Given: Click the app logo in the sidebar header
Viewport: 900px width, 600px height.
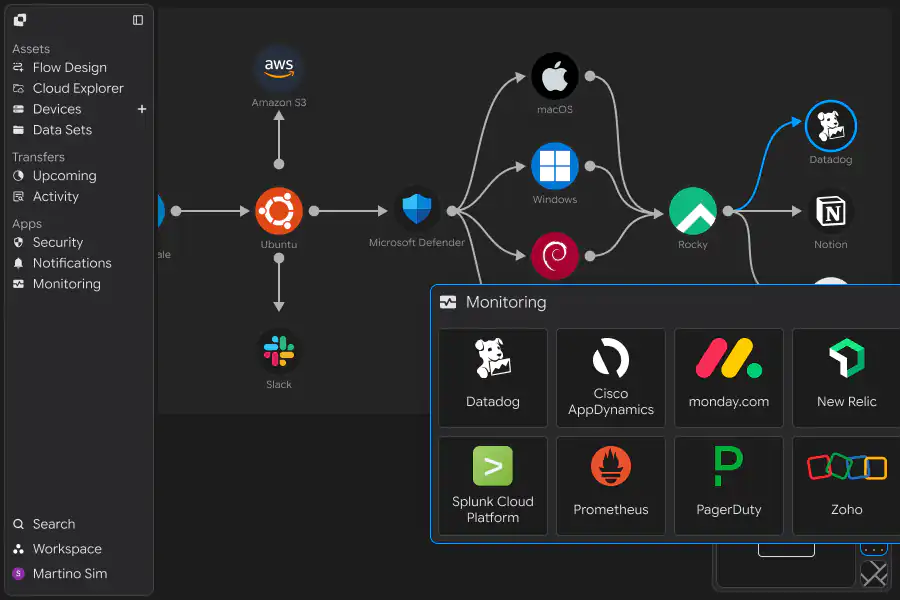Looking at the screenshot, I should [x=20, y=20].
